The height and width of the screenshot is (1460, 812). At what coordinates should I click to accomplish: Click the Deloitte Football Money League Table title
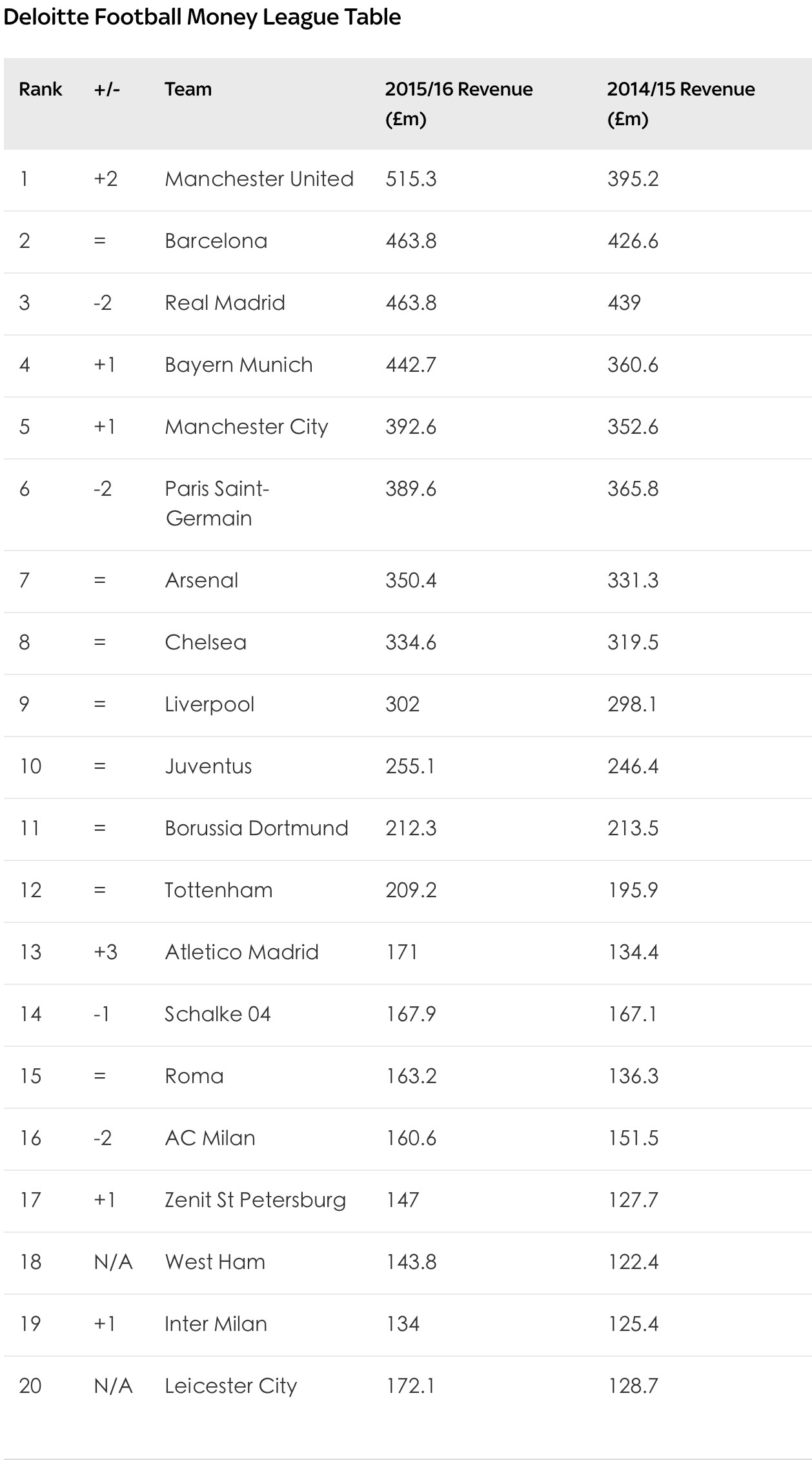point(202,17)
